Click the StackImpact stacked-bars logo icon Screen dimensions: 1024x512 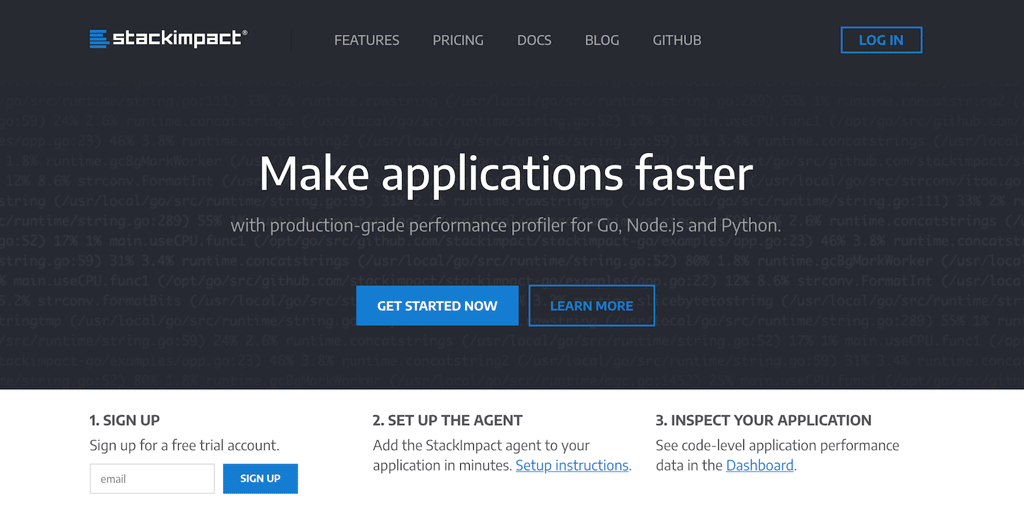[x=98, y=39]
